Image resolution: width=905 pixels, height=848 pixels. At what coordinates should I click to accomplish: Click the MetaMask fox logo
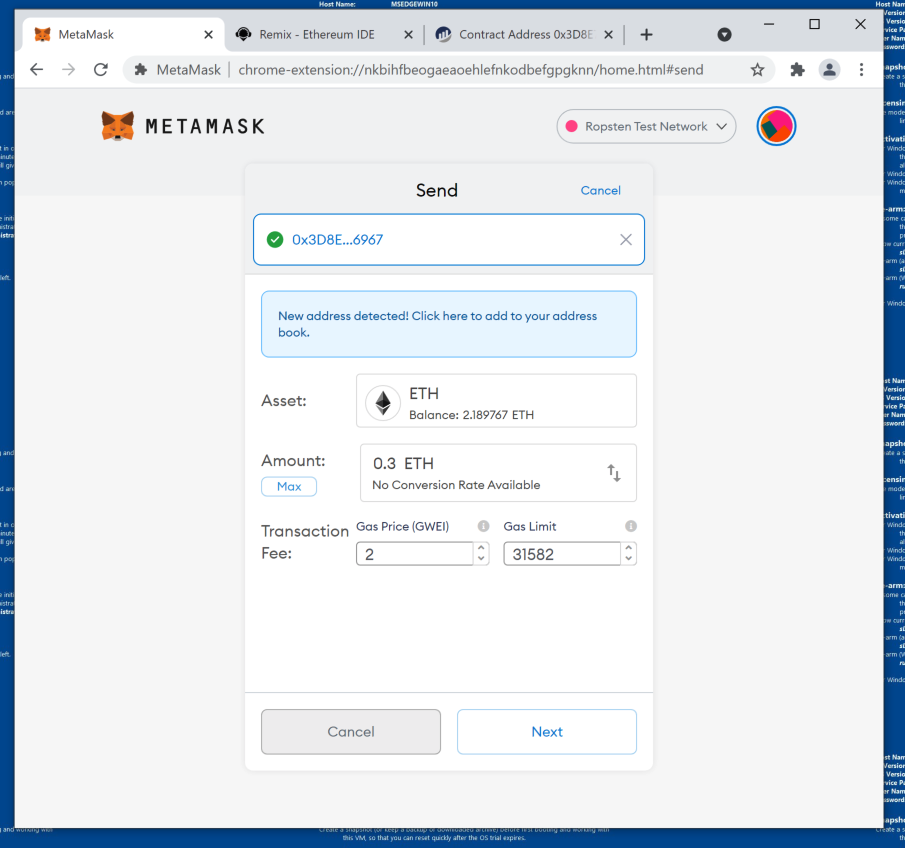[x=118, y=126]
